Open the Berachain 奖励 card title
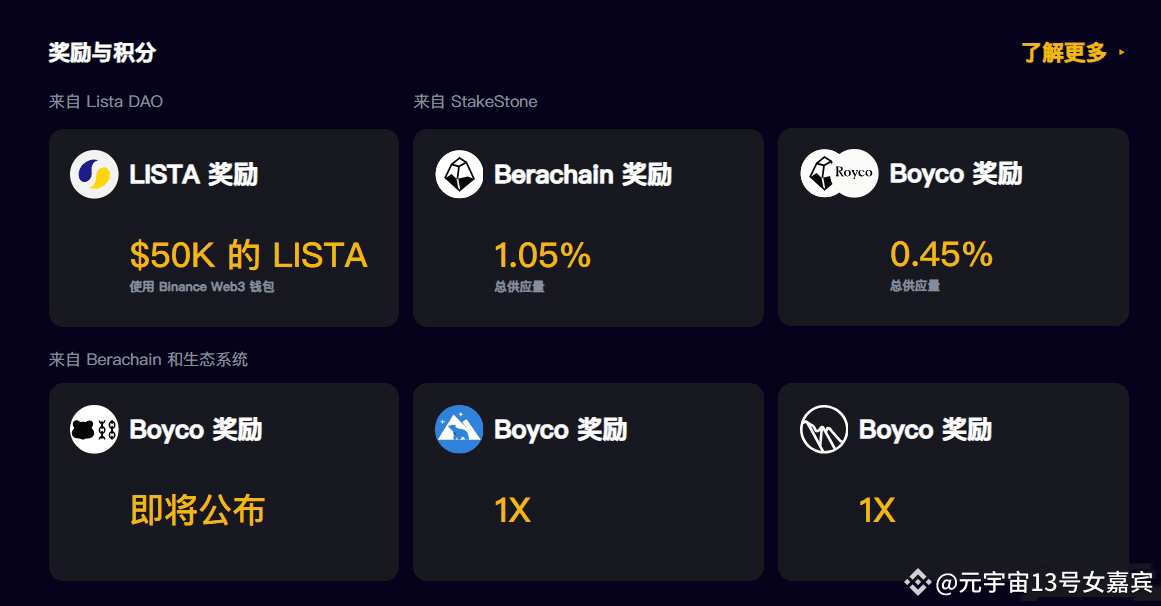 coord(583,175)
